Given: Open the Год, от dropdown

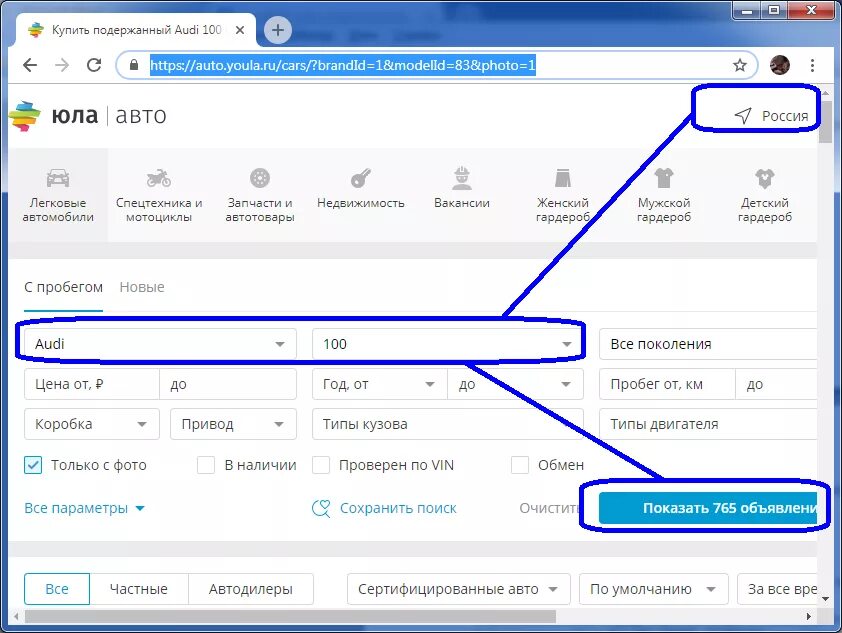Looking at the screenshot, I should pos(380,384).
